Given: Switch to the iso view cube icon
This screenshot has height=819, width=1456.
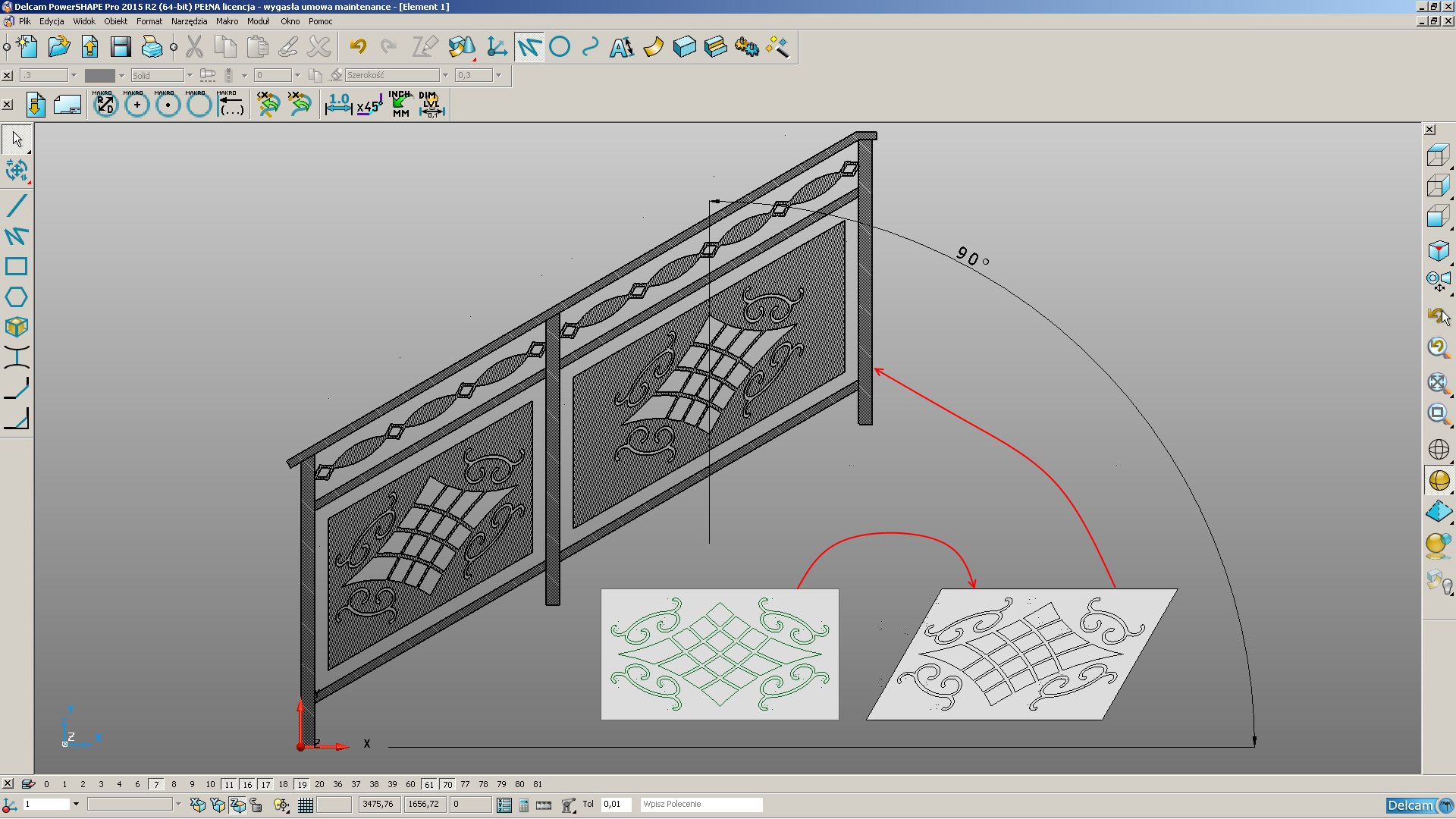Looking at the screenshot, I should 1439,250.
